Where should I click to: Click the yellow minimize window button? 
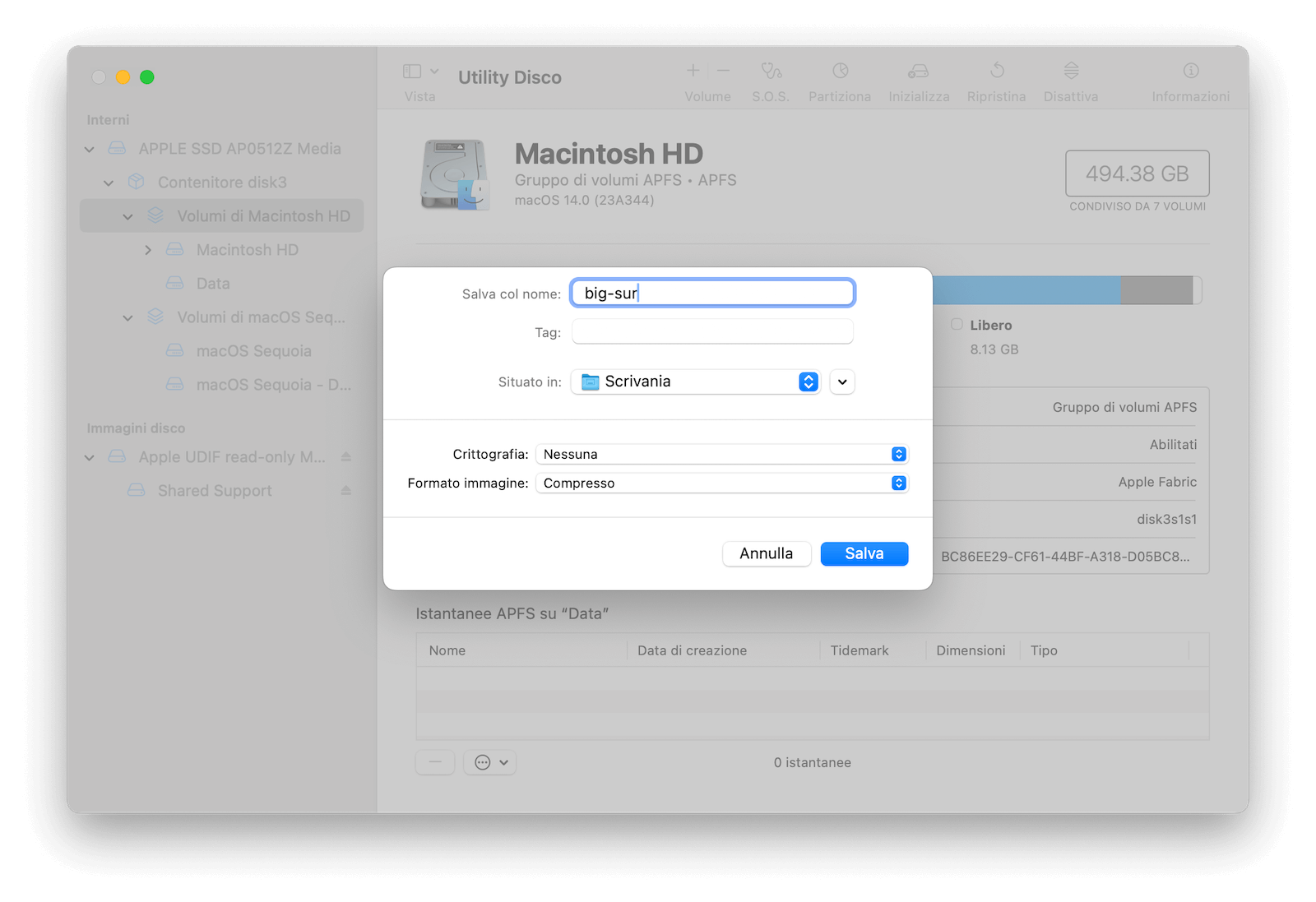(x=123, y=77)
